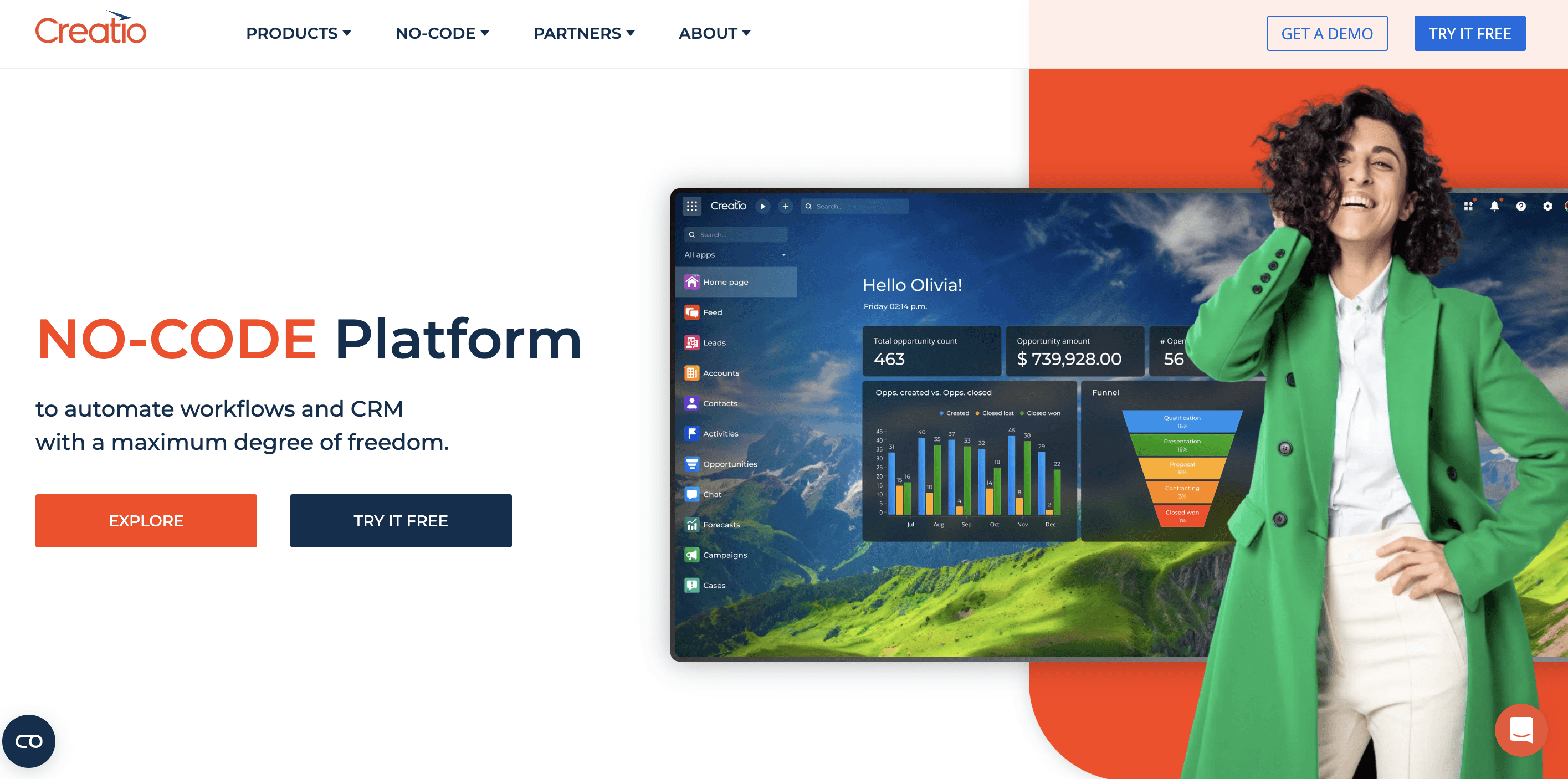
Task: Click the help question mark icon
Action: pos(1521,206)
